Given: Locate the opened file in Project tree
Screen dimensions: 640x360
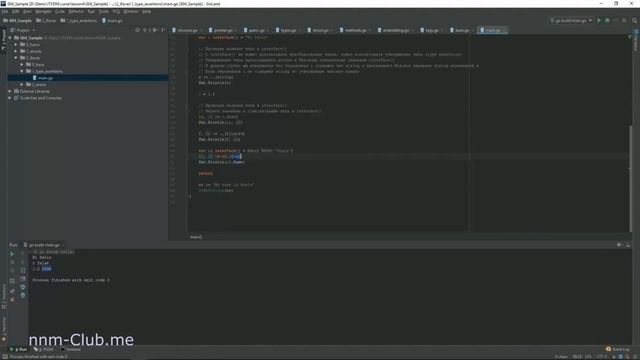Looking at the screenshot, I should pyautogui.click(x=138, y=30).
